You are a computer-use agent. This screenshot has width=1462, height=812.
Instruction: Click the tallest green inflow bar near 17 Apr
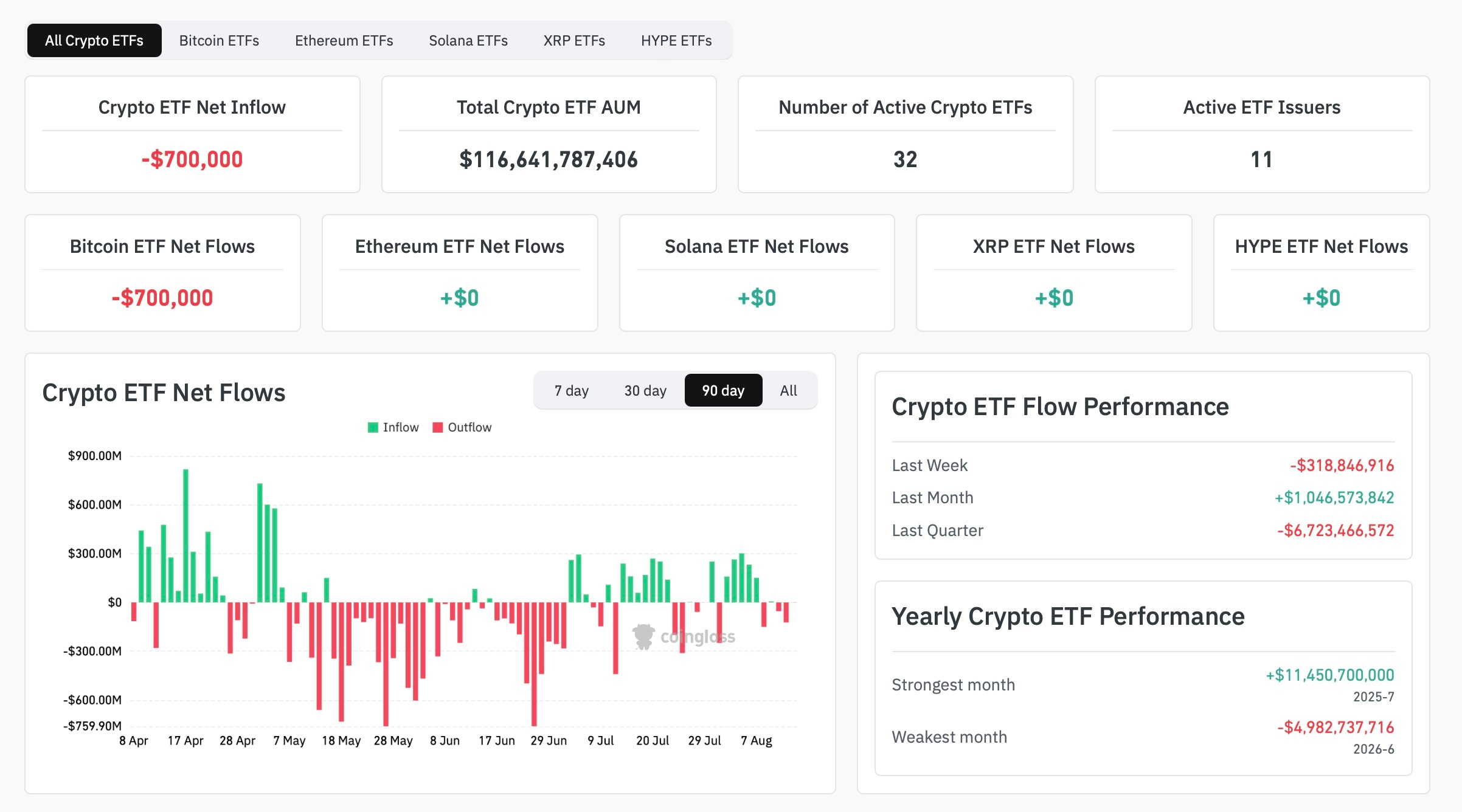pos(185,535)
